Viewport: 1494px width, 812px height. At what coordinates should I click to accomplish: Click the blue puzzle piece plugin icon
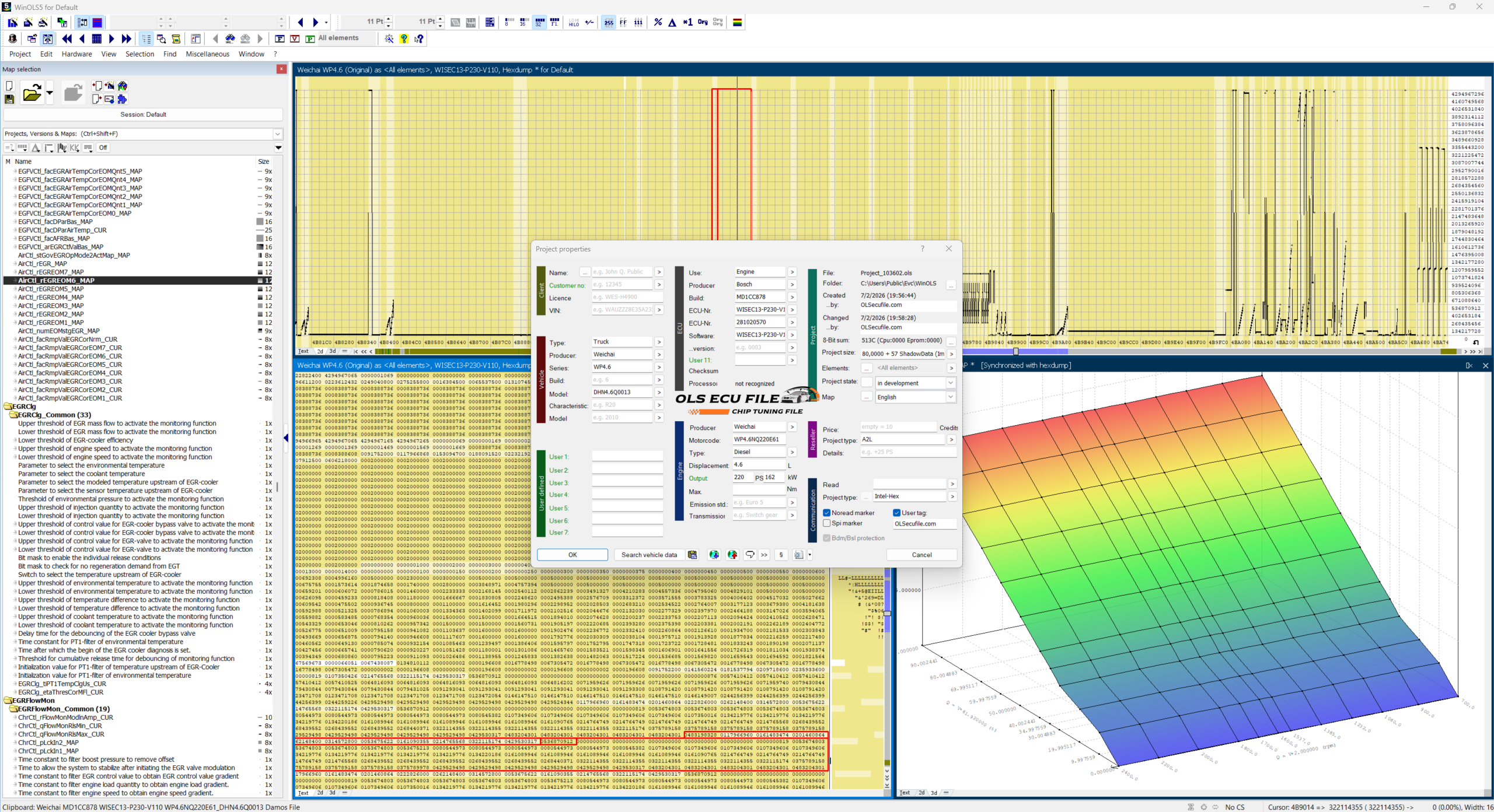tap(123, 99)
